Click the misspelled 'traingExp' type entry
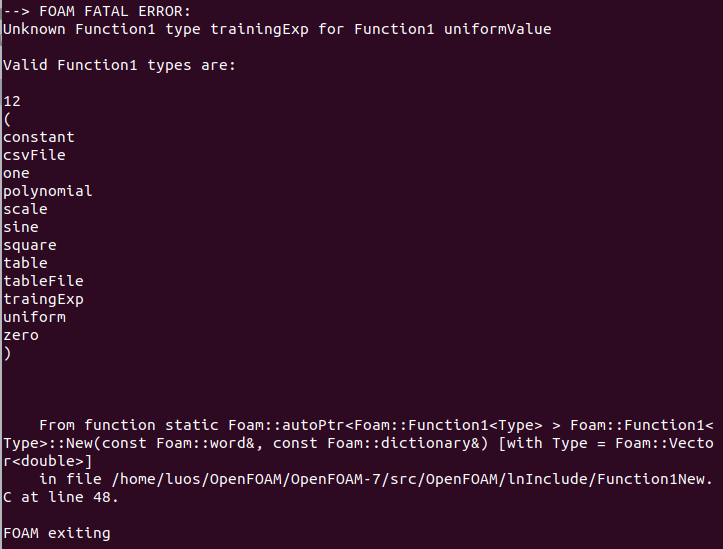 [44, 299]
